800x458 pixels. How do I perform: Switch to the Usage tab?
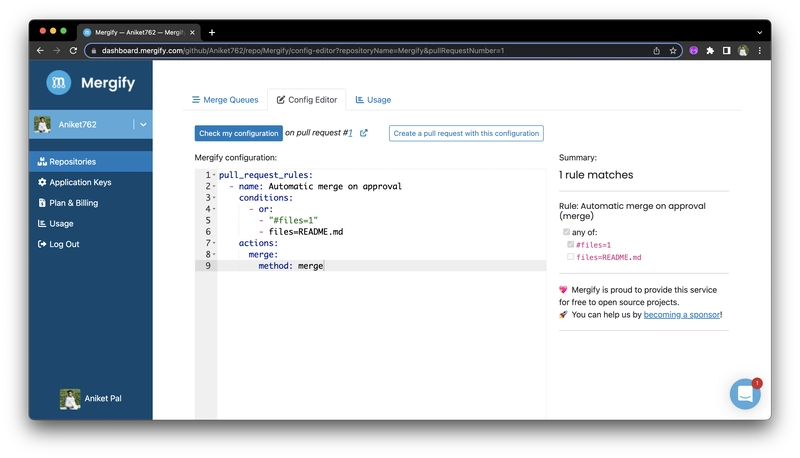click(373, 100)
